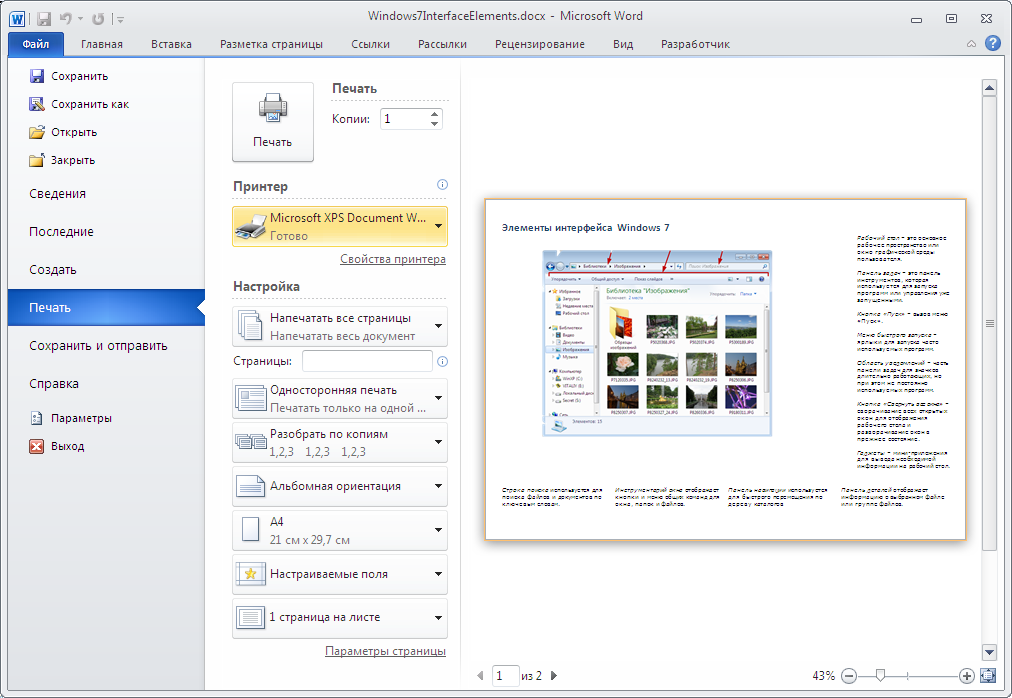Image resolution: width=1012 pixels, height=698 pixels.
Task: Select Печать in the backstage menu
Action: 106,308
